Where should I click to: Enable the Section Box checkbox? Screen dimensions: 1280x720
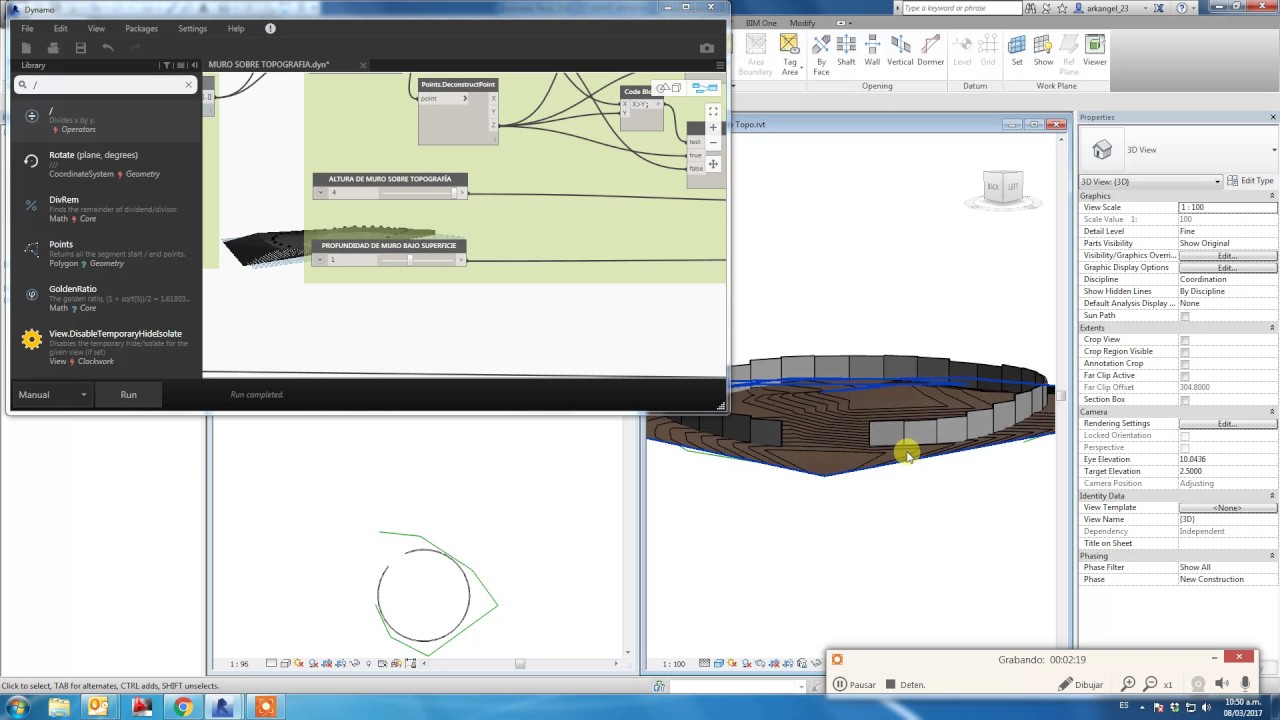1185,400
